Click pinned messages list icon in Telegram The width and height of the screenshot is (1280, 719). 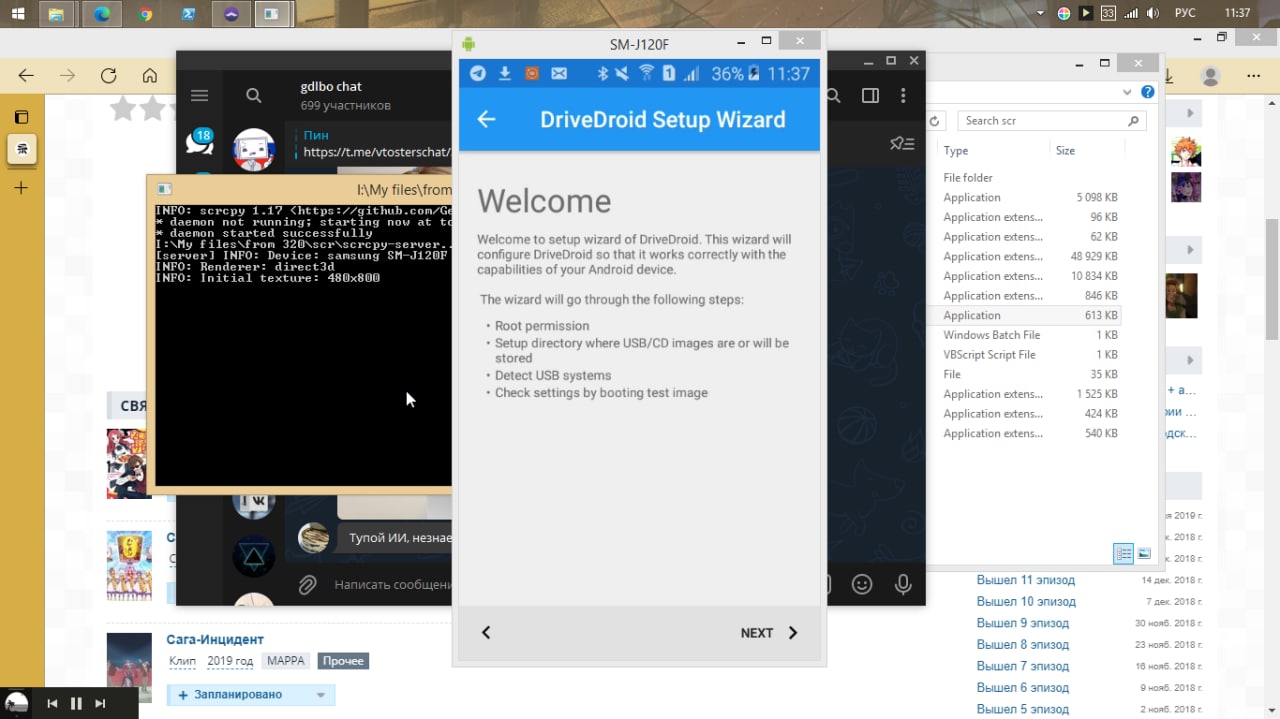click(x=902, y=144)
